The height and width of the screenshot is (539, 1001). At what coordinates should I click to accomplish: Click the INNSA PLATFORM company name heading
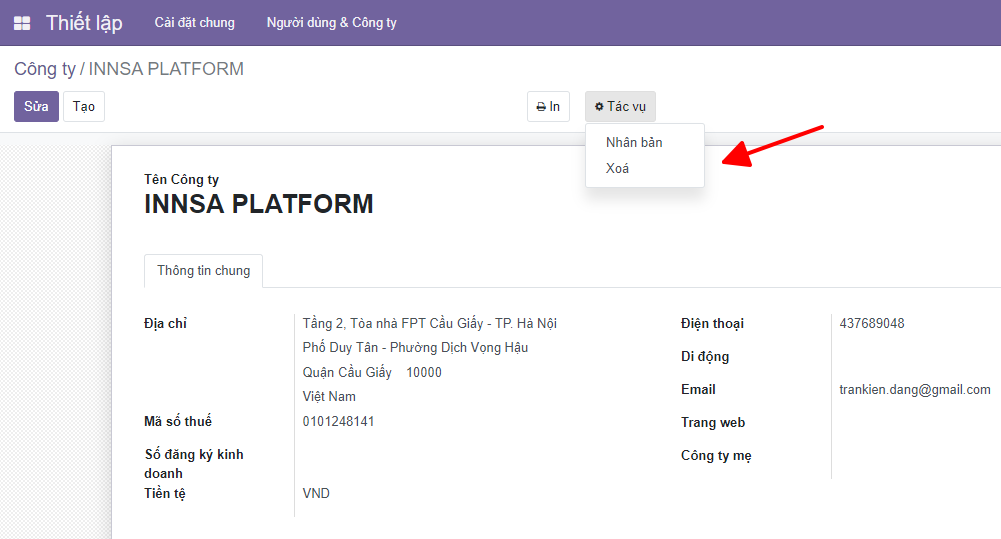(259, 204)
